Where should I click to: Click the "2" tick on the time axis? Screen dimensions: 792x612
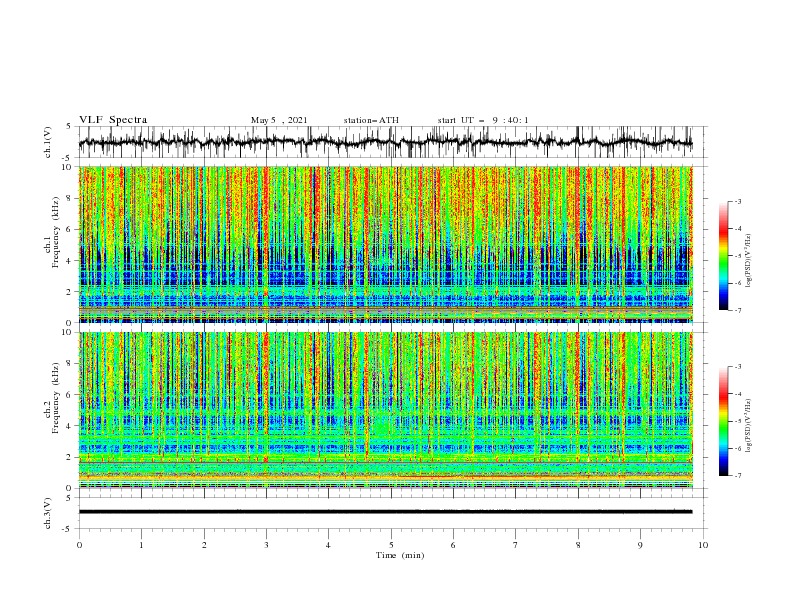click(x=204, y=545)
